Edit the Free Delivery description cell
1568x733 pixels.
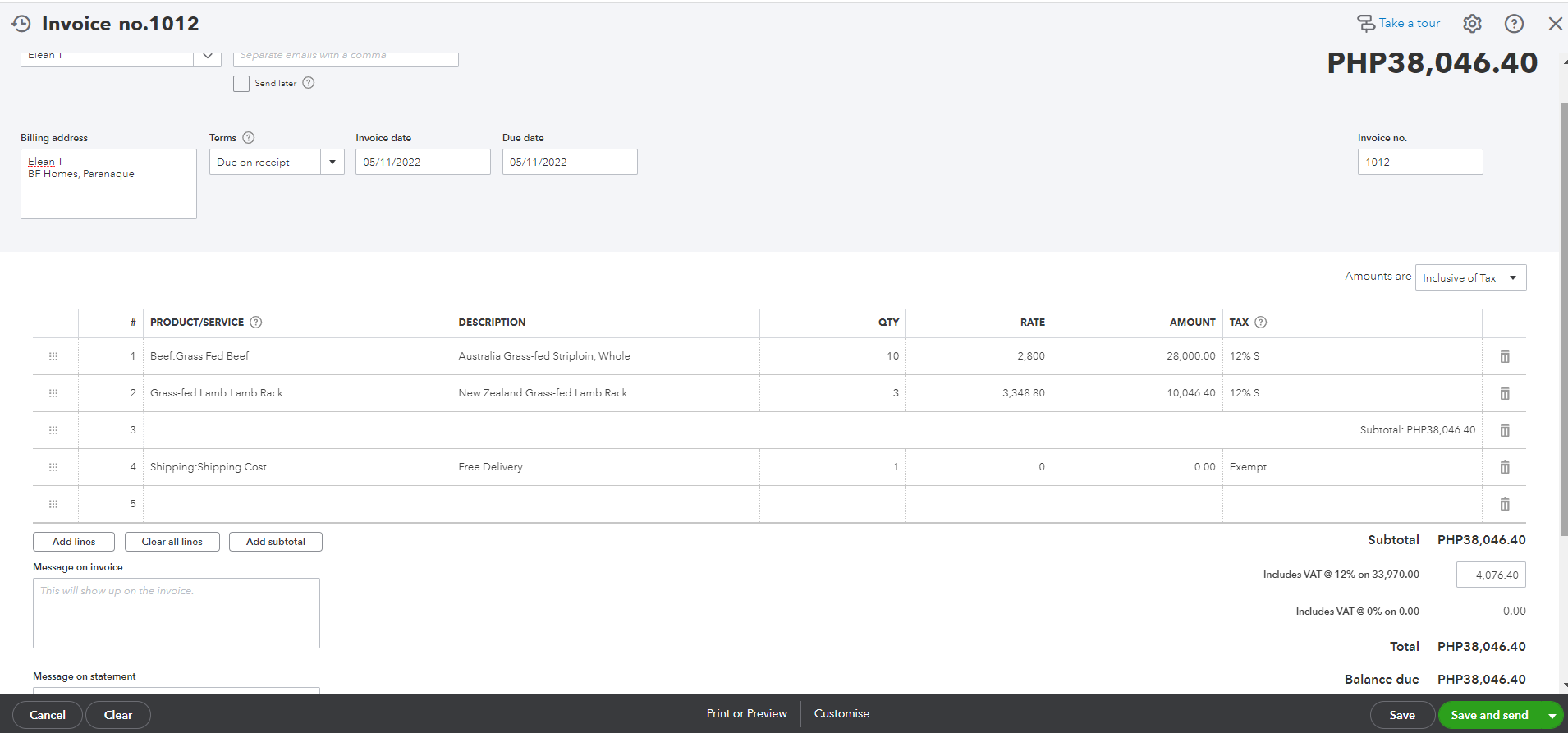[606, 467]
